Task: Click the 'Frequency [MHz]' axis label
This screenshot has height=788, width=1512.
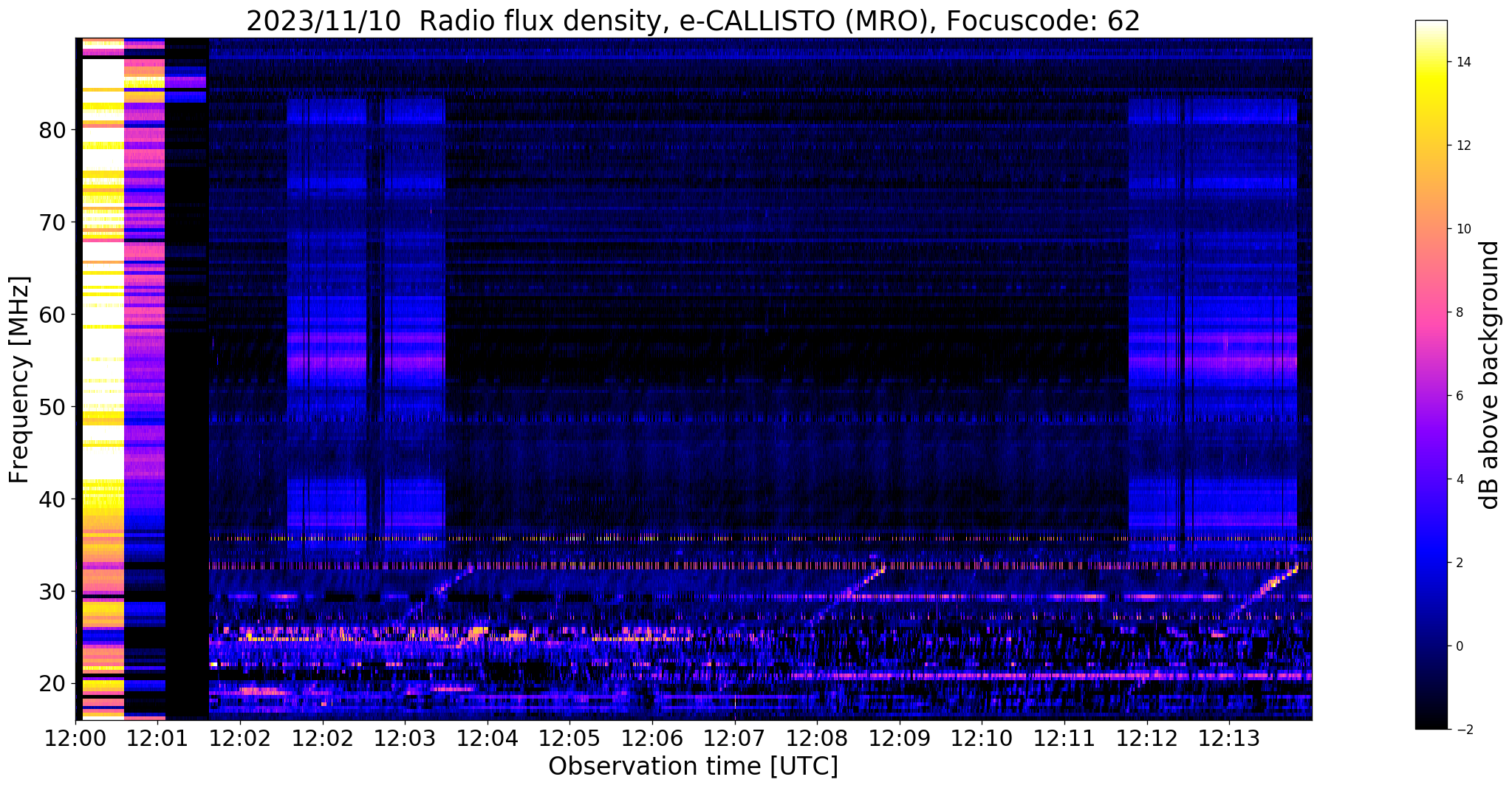Action: pos(20,380)
